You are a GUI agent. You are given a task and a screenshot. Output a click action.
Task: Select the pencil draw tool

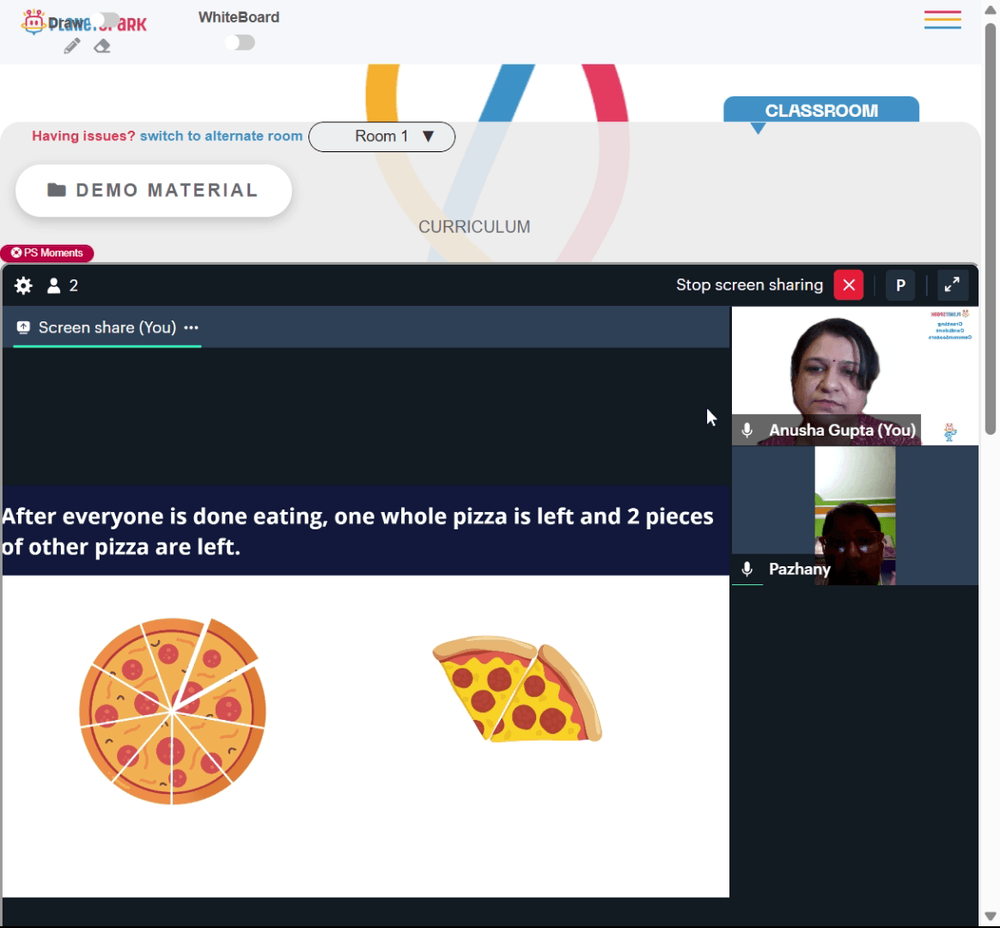(72, 46)
